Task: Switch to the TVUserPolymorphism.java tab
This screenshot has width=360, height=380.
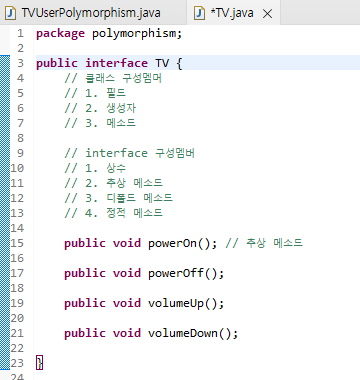Action: coord(91,13)
